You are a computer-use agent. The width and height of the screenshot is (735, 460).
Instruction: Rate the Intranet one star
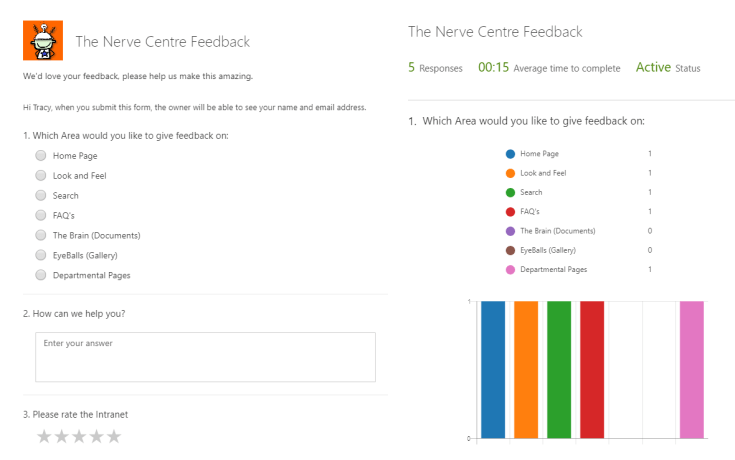coord(44,436)
